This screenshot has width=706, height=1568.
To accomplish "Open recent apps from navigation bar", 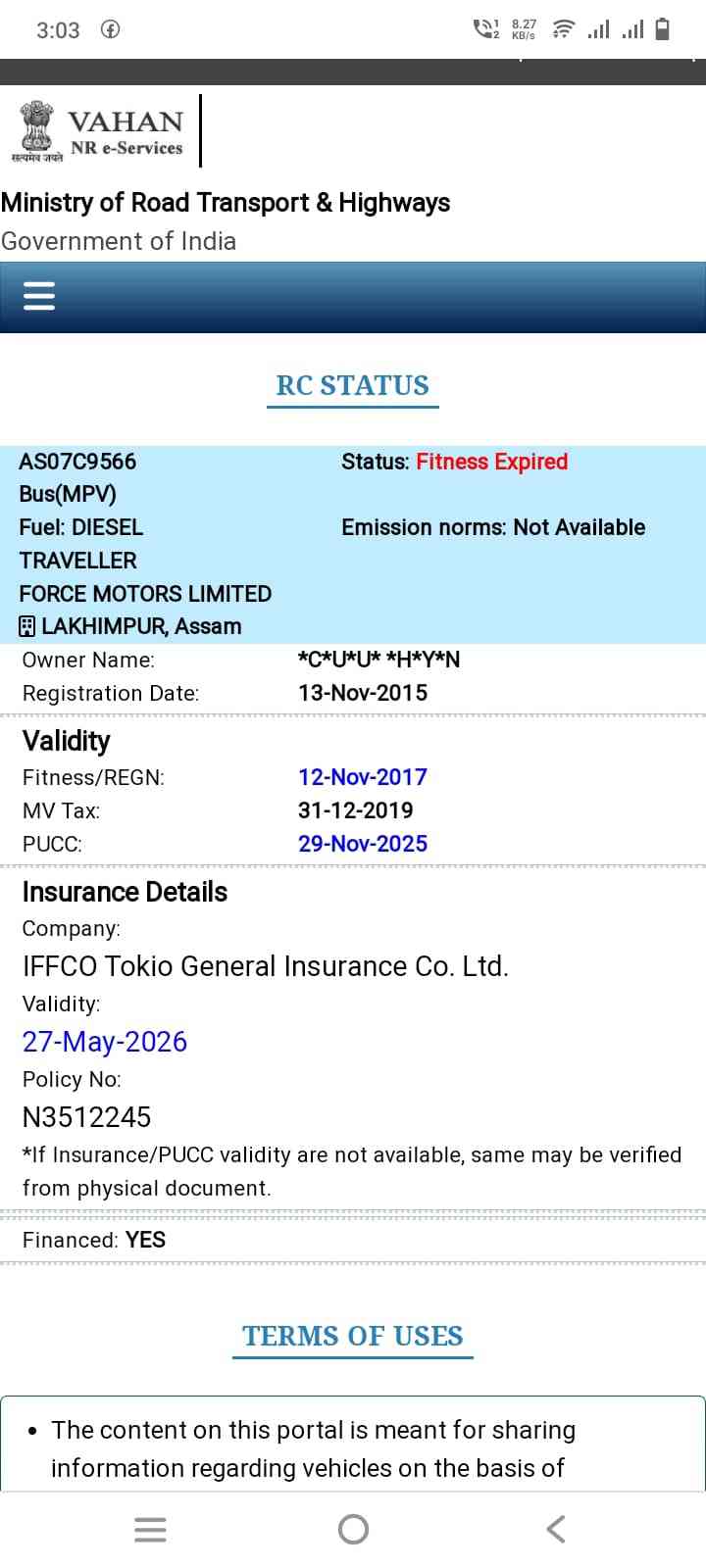I will coord(150,1529).
